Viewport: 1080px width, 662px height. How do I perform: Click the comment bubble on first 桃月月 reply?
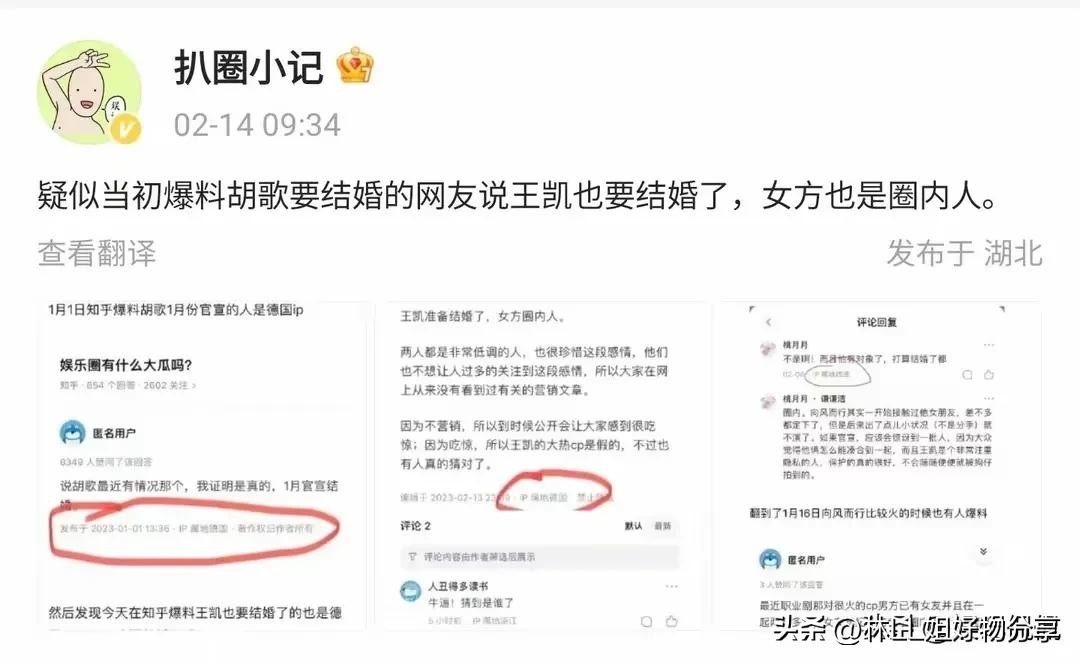(x=967, y=375)
